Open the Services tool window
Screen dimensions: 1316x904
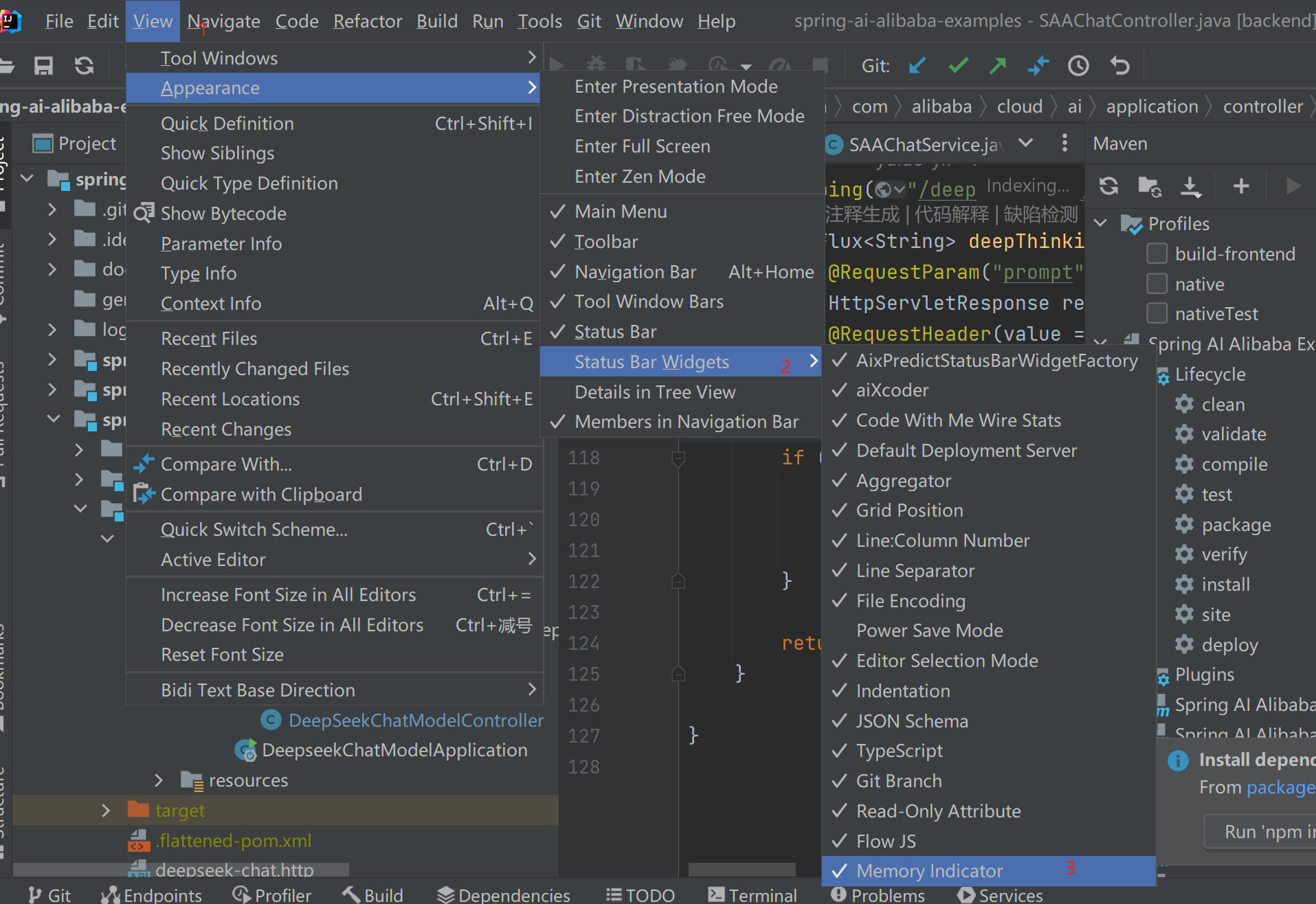(x=1001, y=895)
